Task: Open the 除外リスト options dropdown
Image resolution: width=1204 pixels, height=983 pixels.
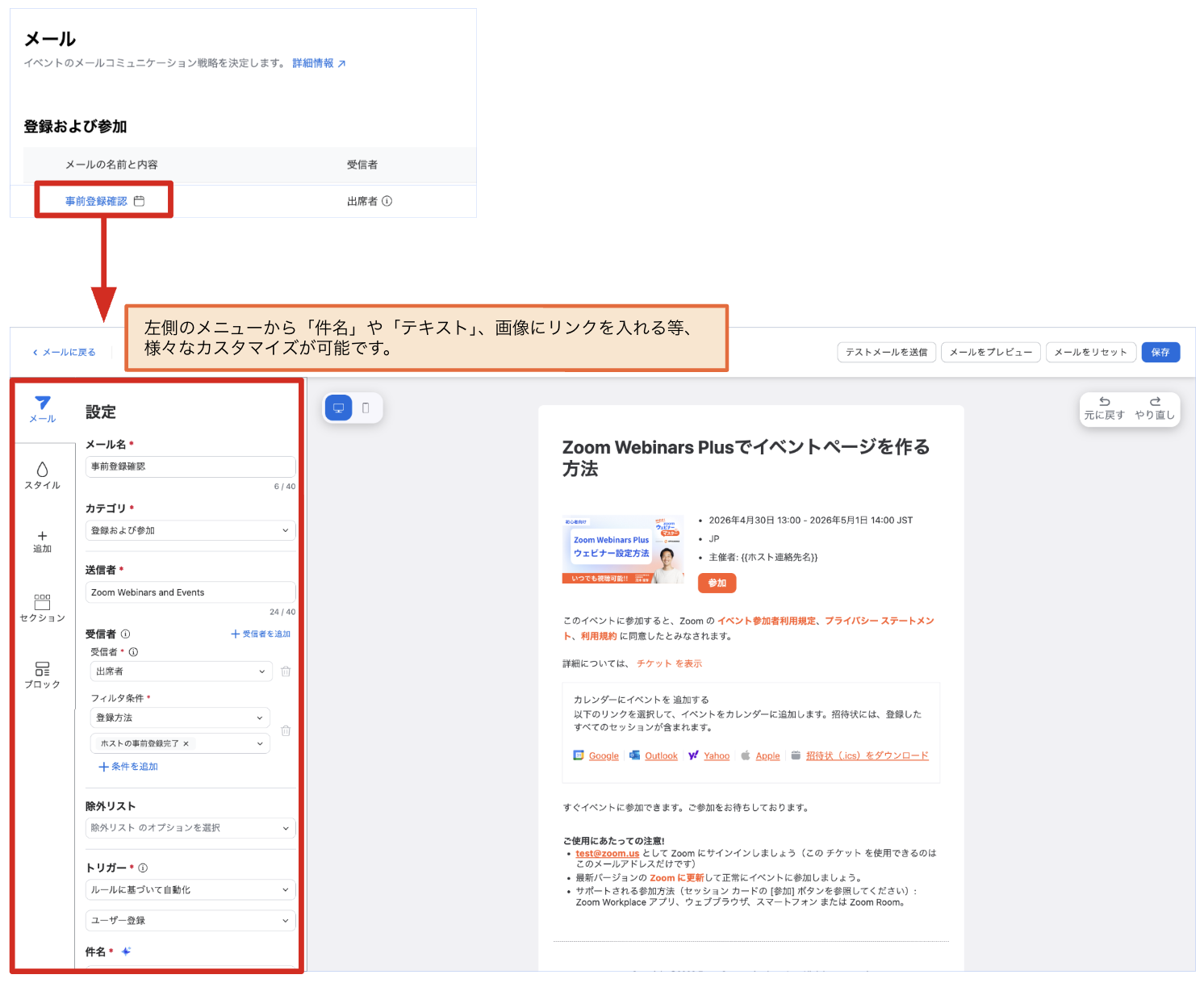Action: [190, 828]
